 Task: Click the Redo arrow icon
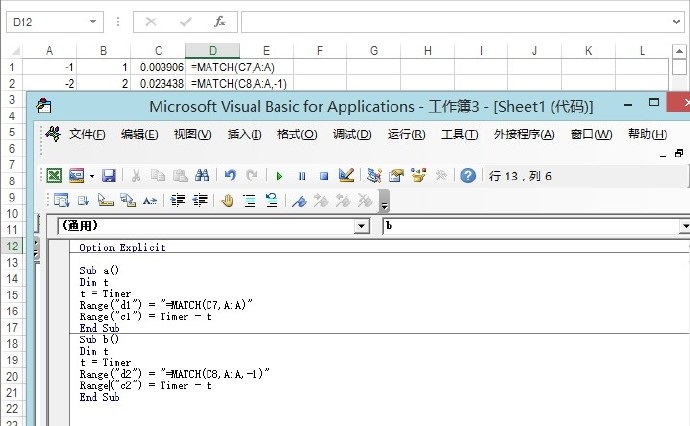252,176
